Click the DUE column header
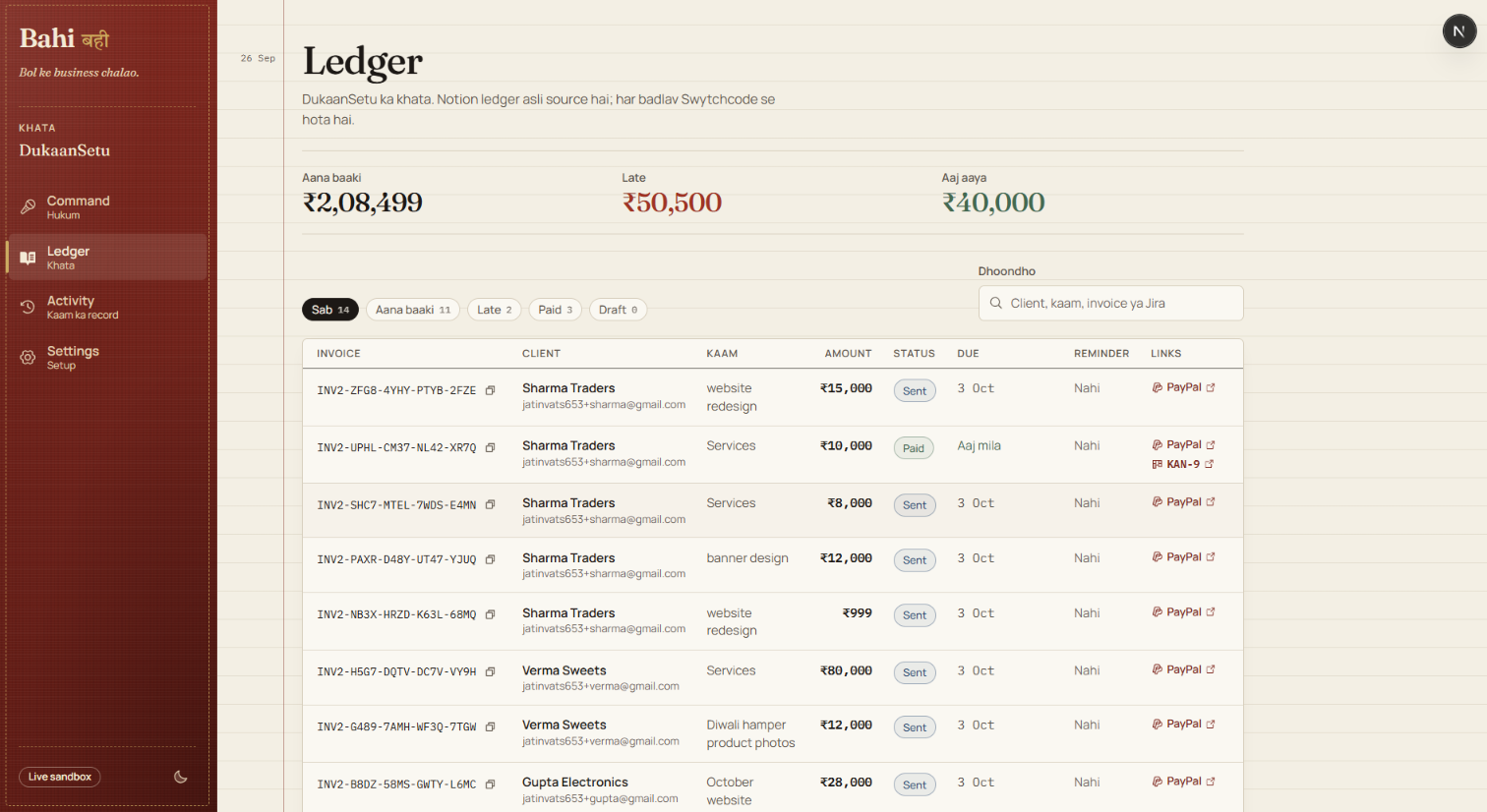This screenshot has width=1487, height=812. (x=968, y=354)
